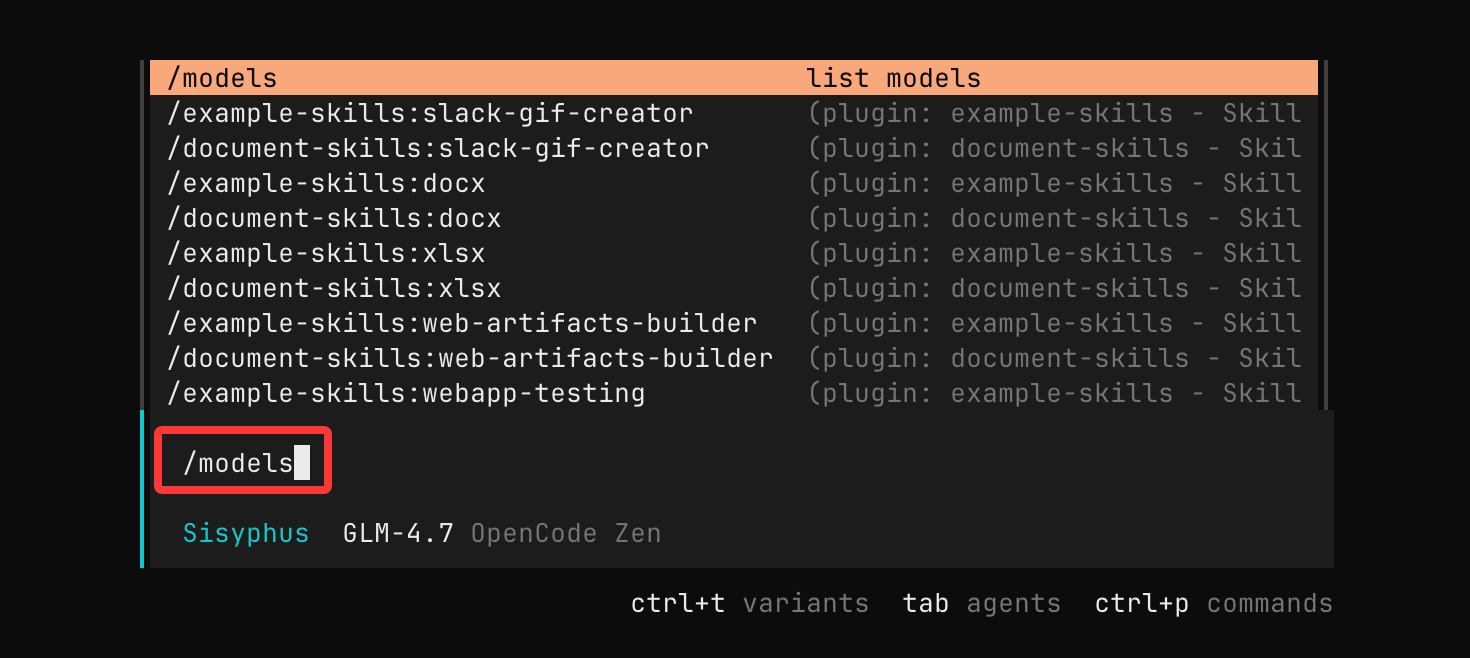Screen dimensions: 1470x658
Task: Choose /example-skills:slack-gif-creator from the list
Action: click(430, 113)
